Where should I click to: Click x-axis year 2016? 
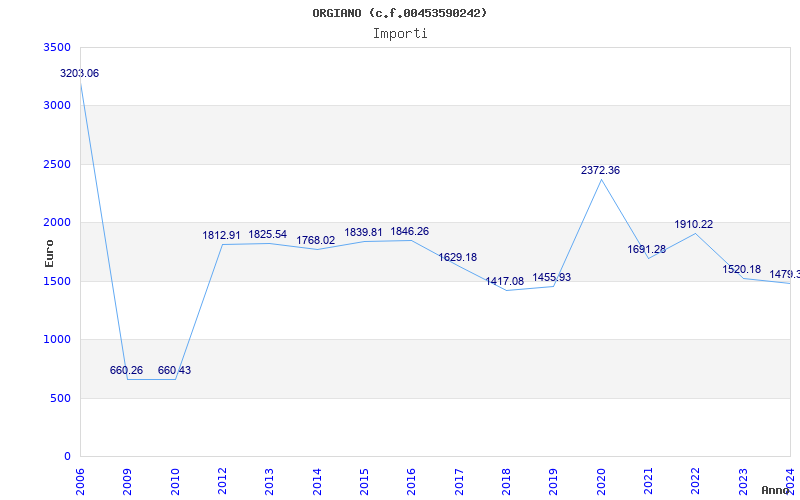(x=412, y=482)
